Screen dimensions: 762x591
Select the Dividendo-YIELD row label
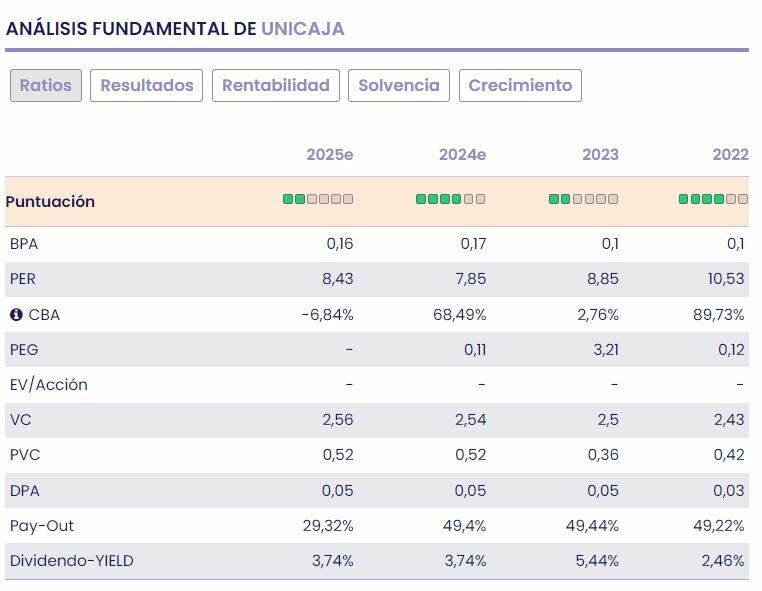(x=71, y=561)
